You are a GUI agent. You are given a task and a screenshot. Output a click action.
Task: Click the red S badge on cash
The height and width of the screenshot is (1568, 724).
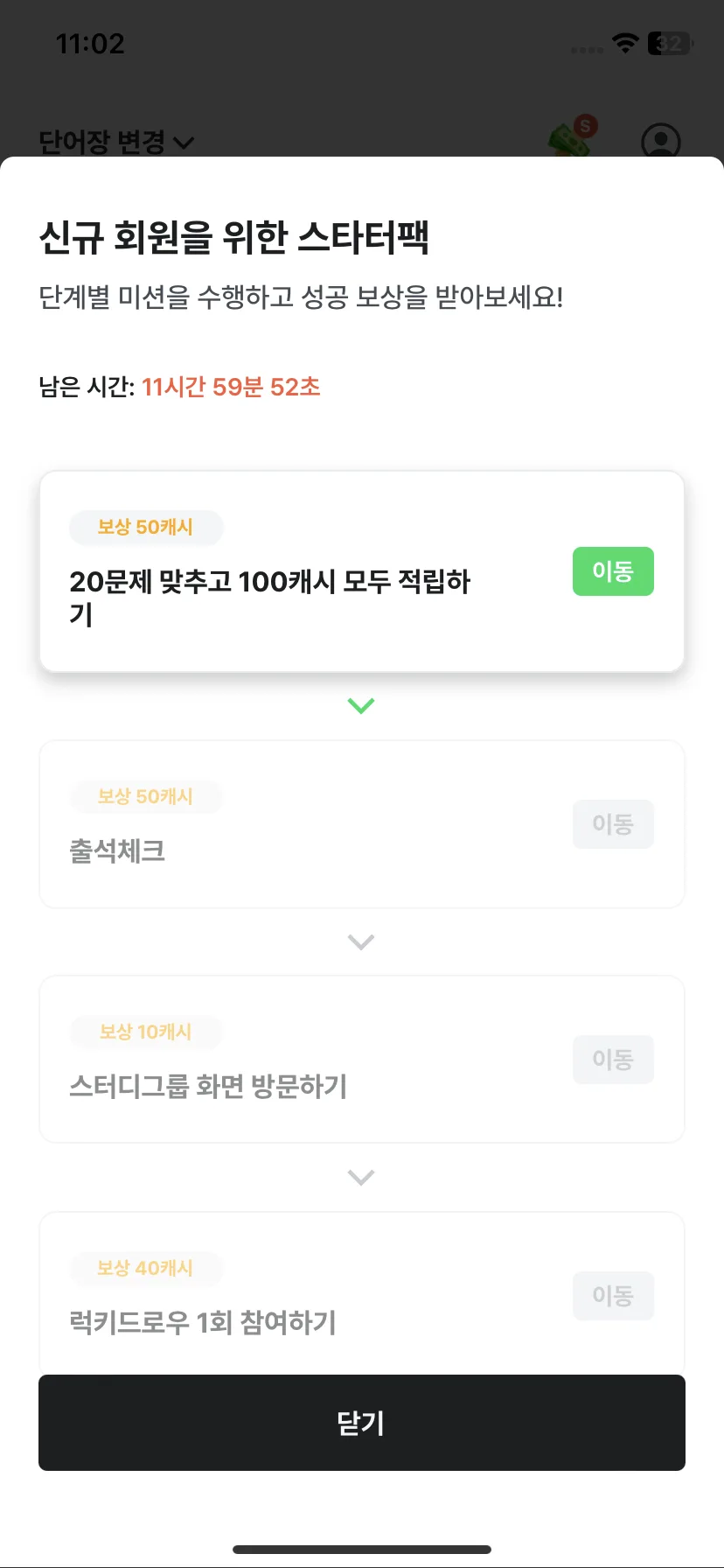pyautogui.click(x=586, y=126)
